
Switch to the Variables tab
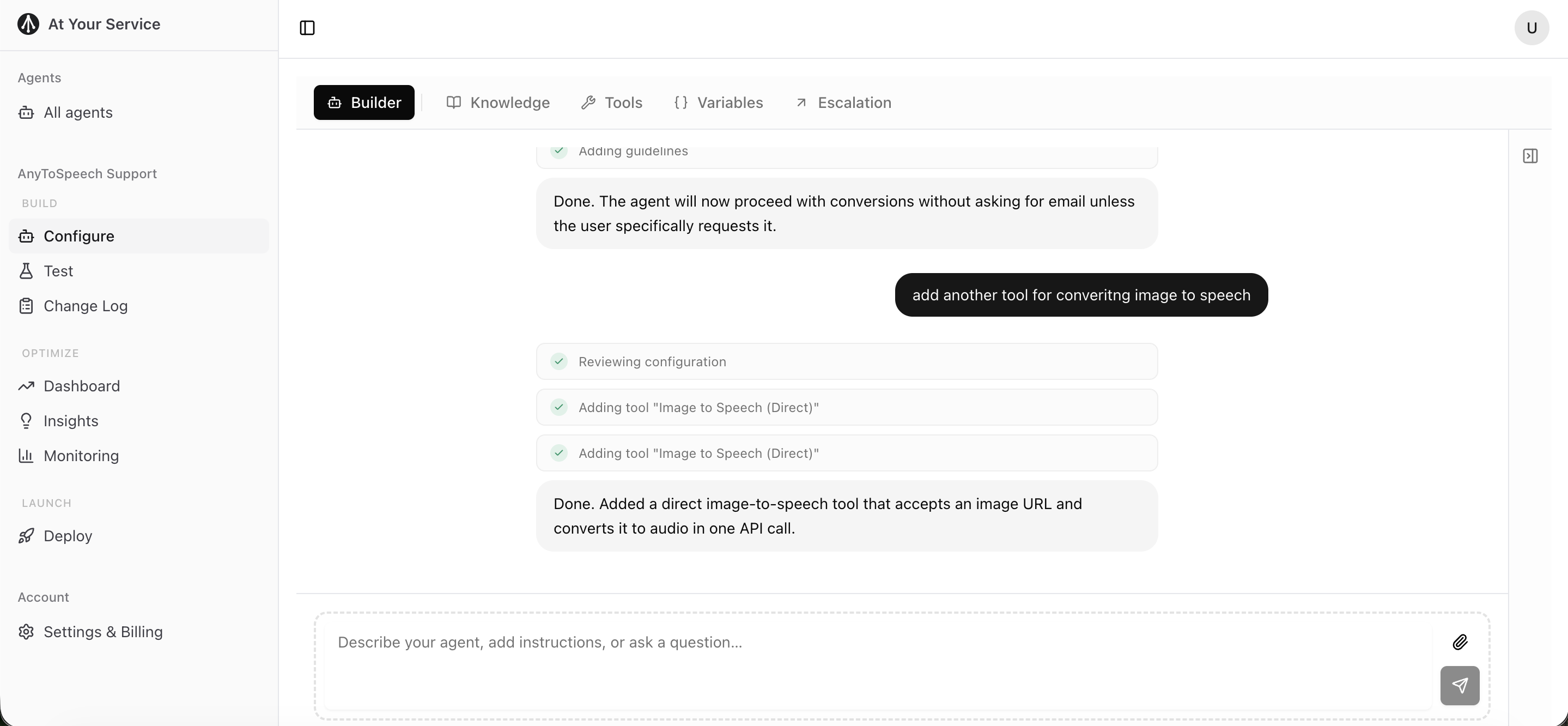718,102
